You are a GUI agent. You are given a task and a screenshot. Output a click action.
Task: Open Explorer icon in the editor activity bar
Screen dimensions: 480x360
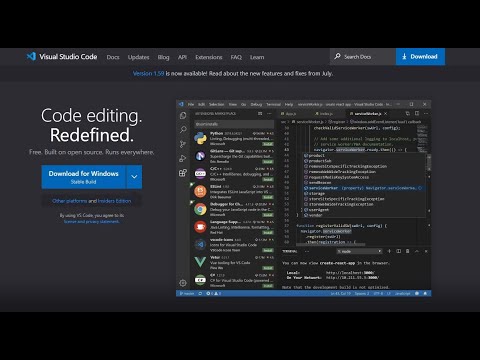[x=183, y=115]
